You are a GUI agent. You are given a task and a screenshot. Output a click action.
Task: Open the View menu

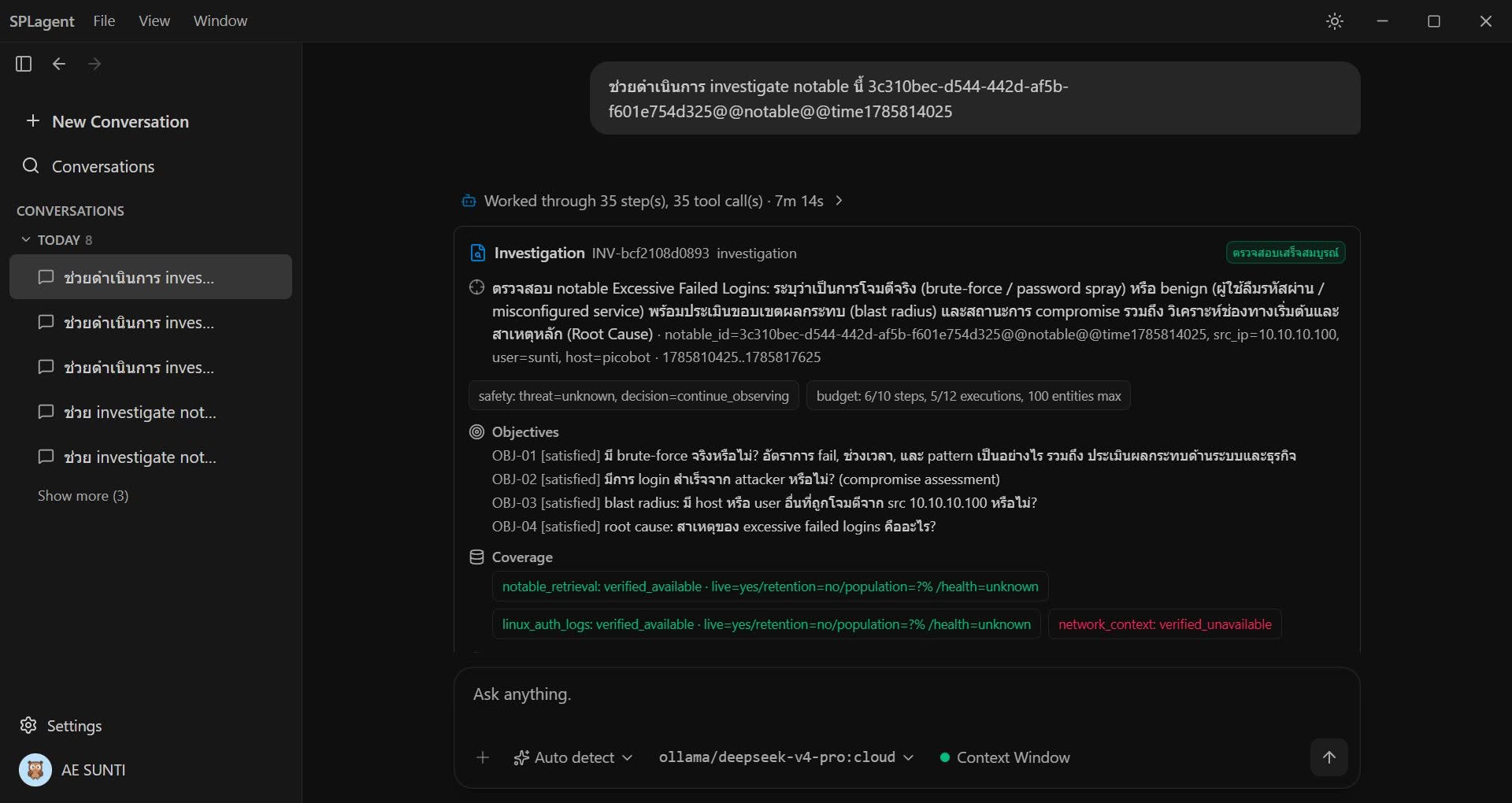[x=154, y=20]
